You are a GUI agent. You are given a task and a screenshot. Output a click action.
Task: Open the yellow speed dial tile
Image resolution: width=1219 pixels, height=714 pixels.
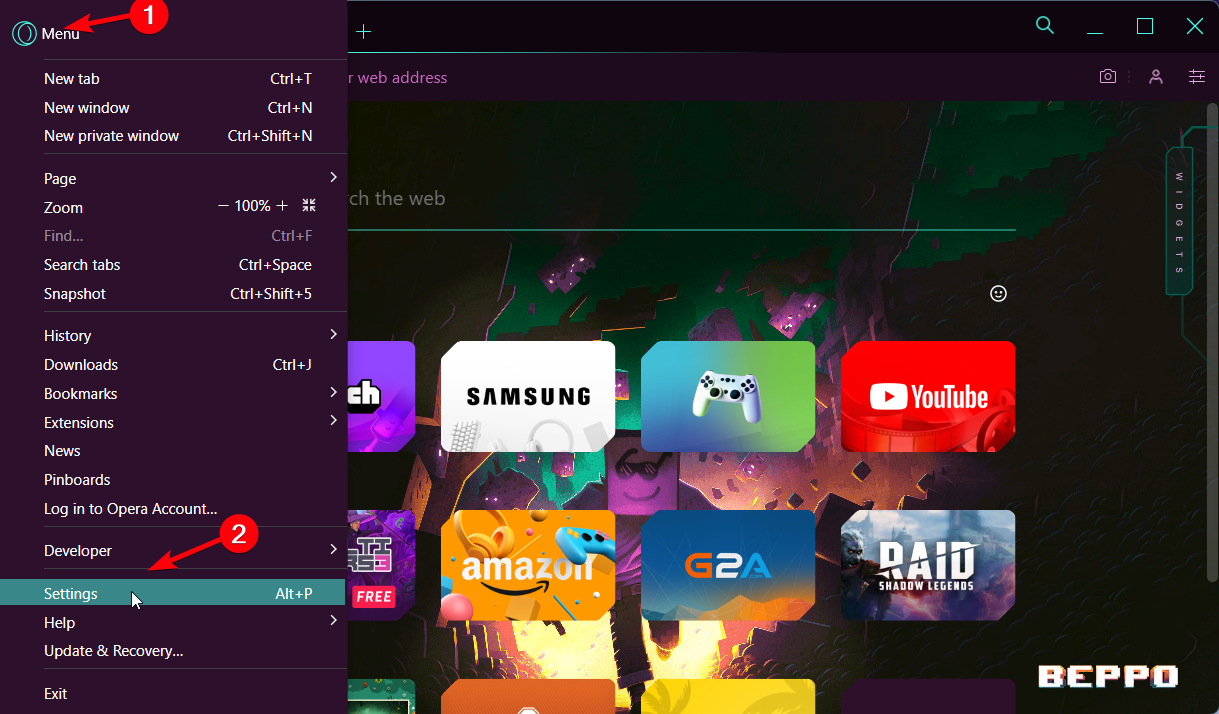point(728,696)
